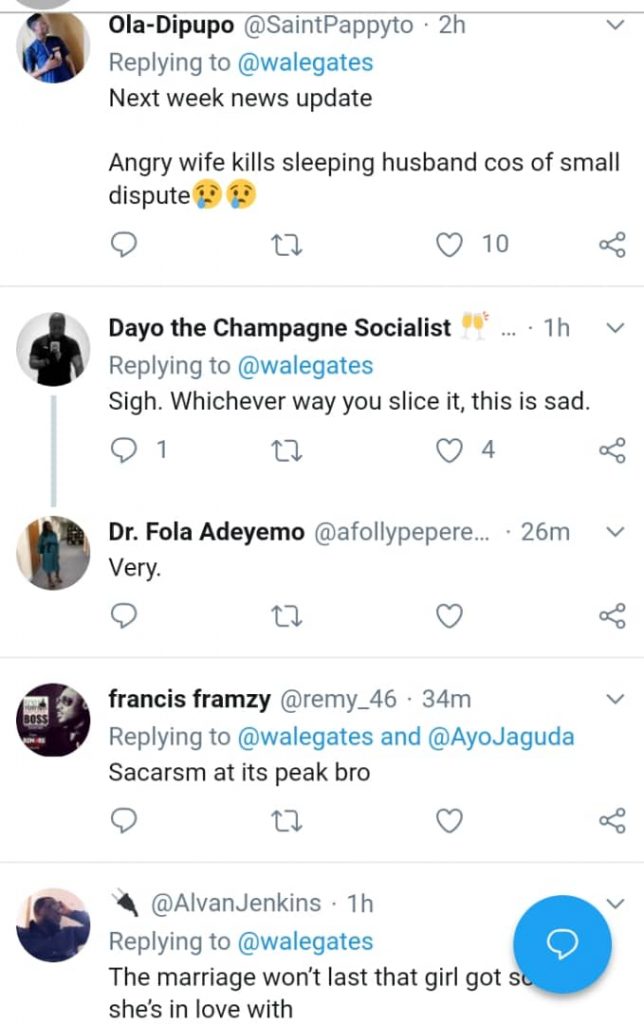
Task: Open replies on Dayo the Champagne Socialist's tweet
Action: [122, 450]
